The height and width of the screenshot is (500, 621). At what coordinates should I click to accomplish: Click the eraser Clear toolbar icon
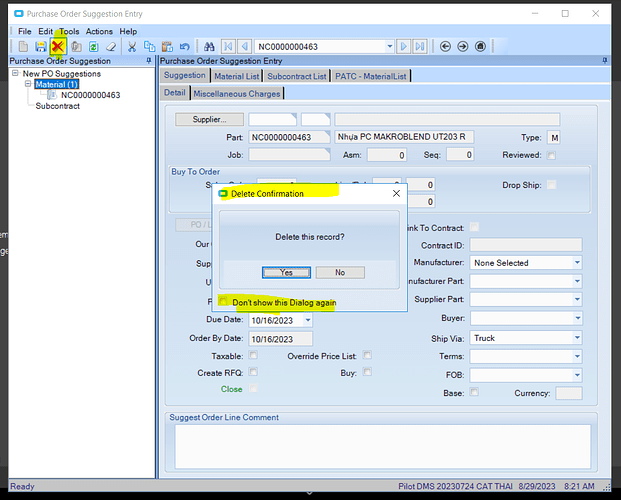click(x=112, y=47)
